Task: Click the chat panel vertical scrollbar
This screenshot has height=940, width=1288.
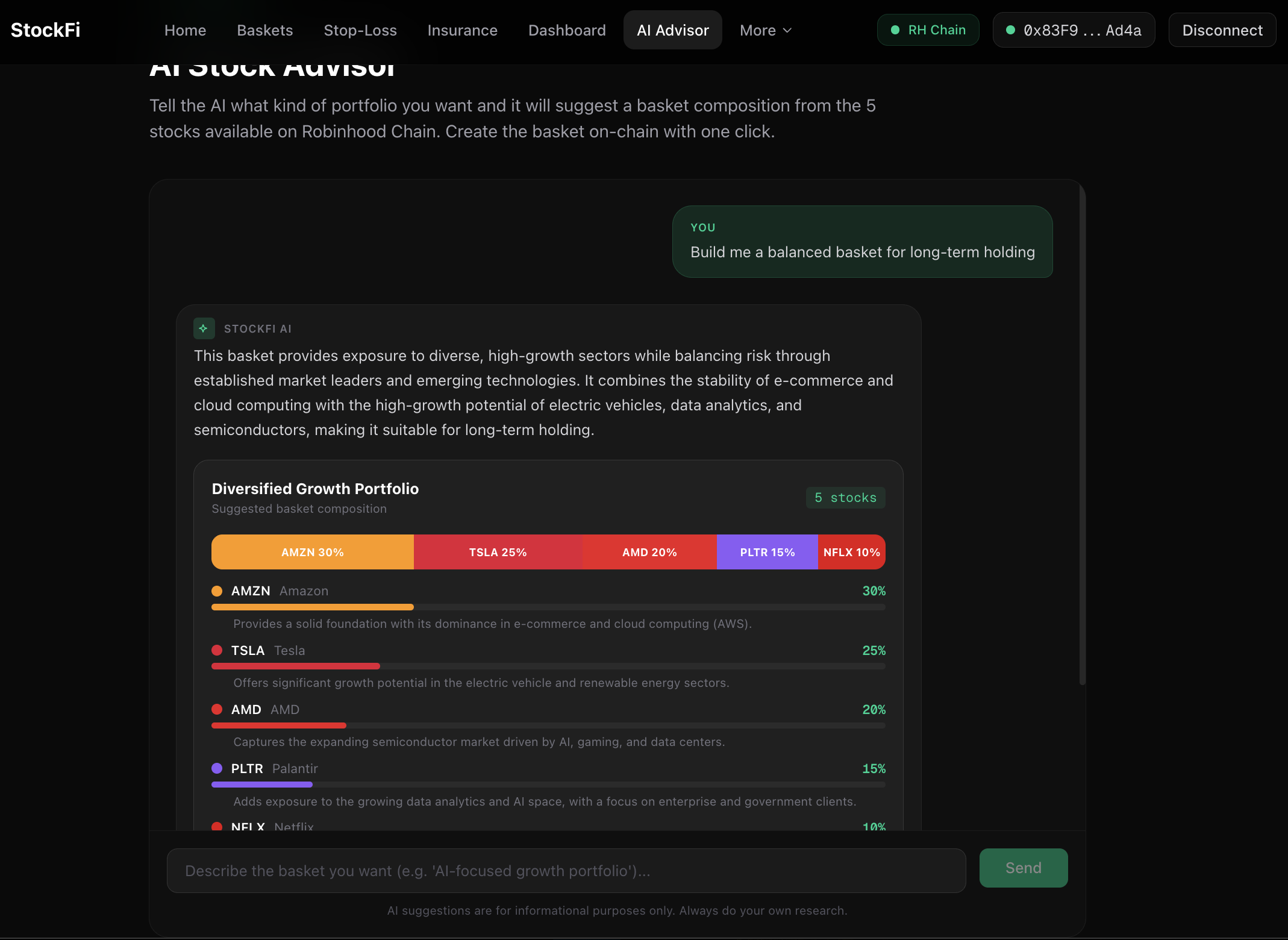Action: 1082,434
